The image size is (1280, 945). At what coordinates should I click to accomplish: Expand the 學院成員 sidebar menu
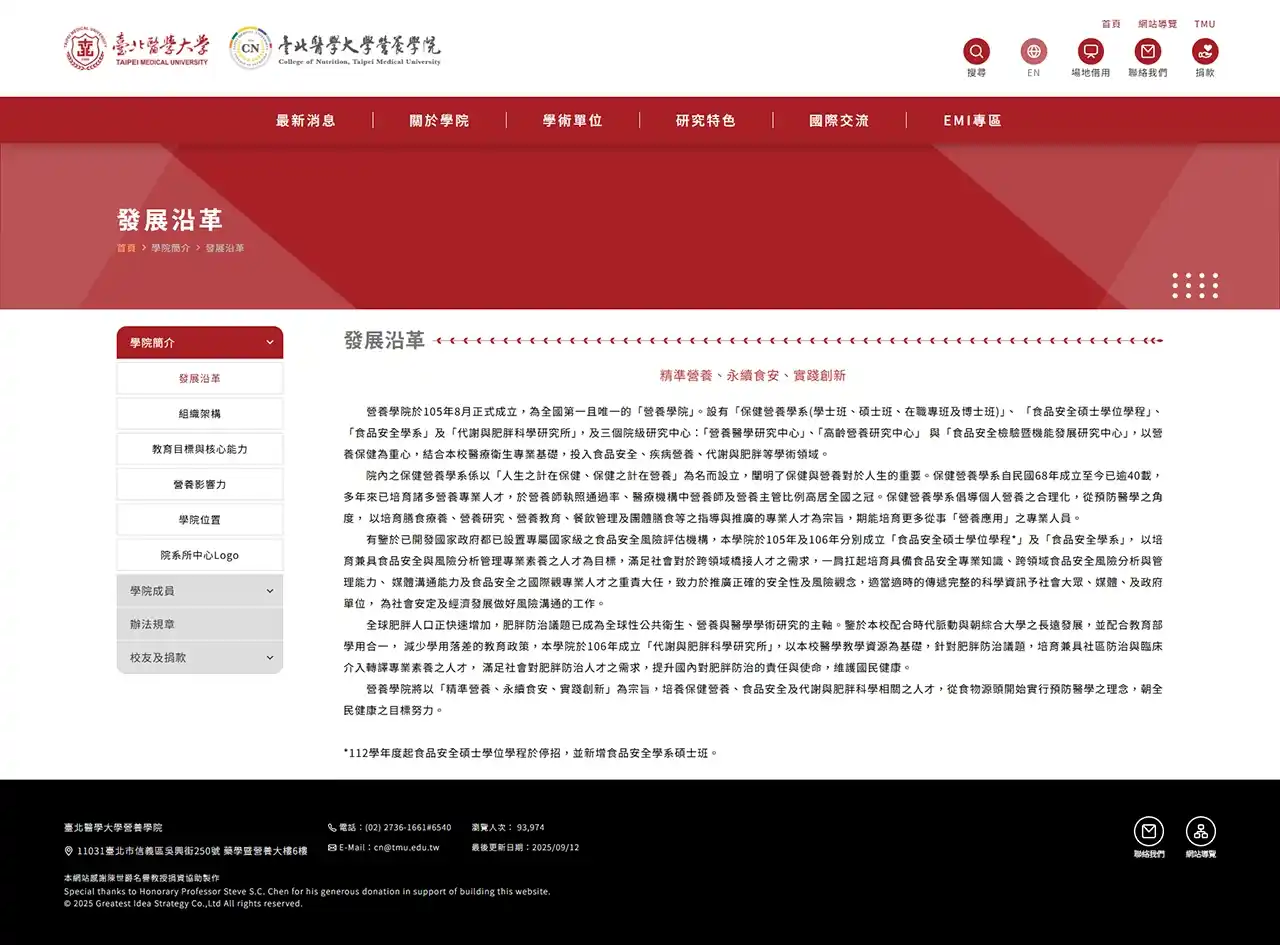pyautogui.click(x=199, y=590)
